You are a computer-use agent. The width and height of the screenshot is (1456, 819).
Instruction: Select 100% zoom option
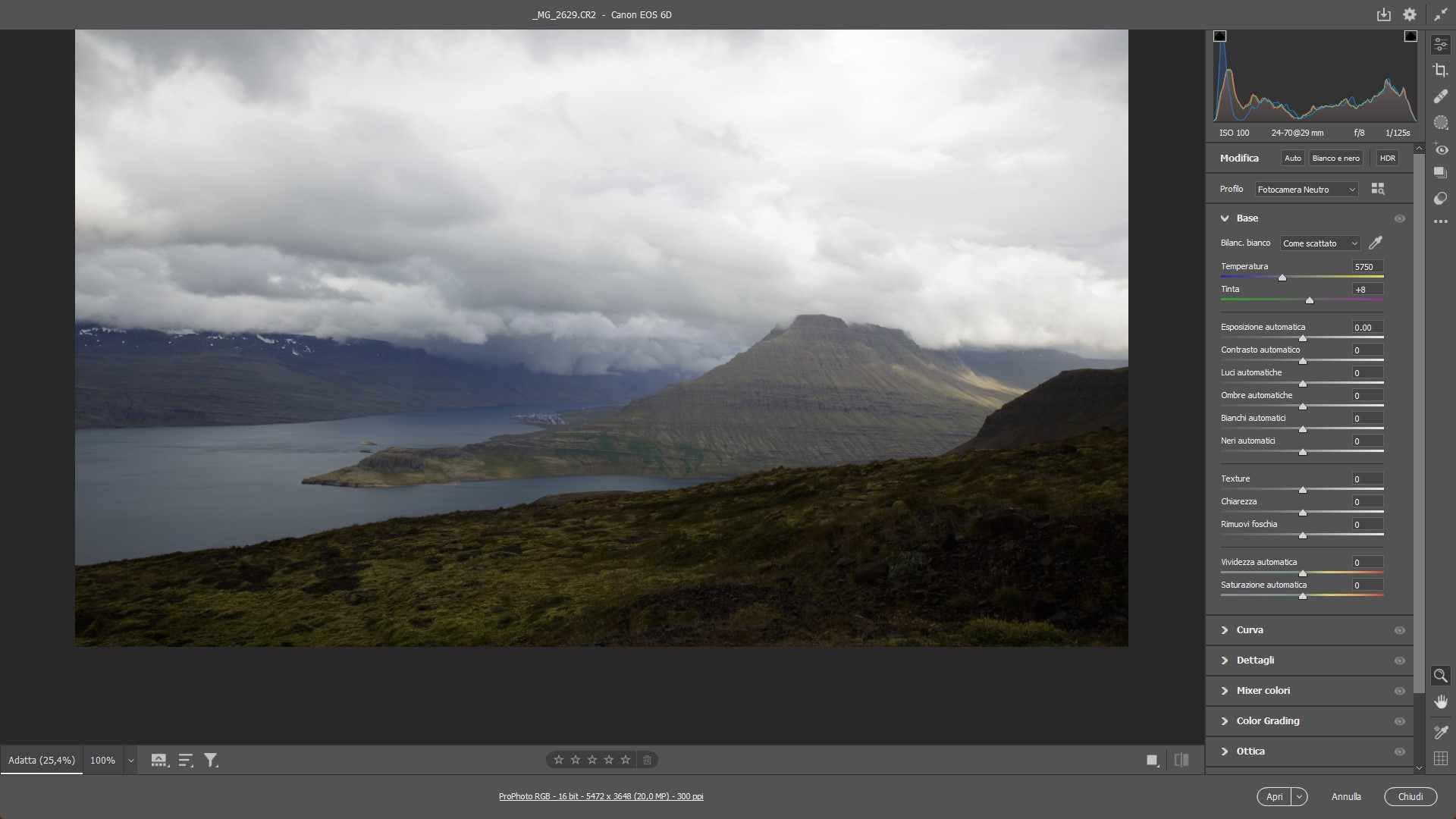coord(102,760)
